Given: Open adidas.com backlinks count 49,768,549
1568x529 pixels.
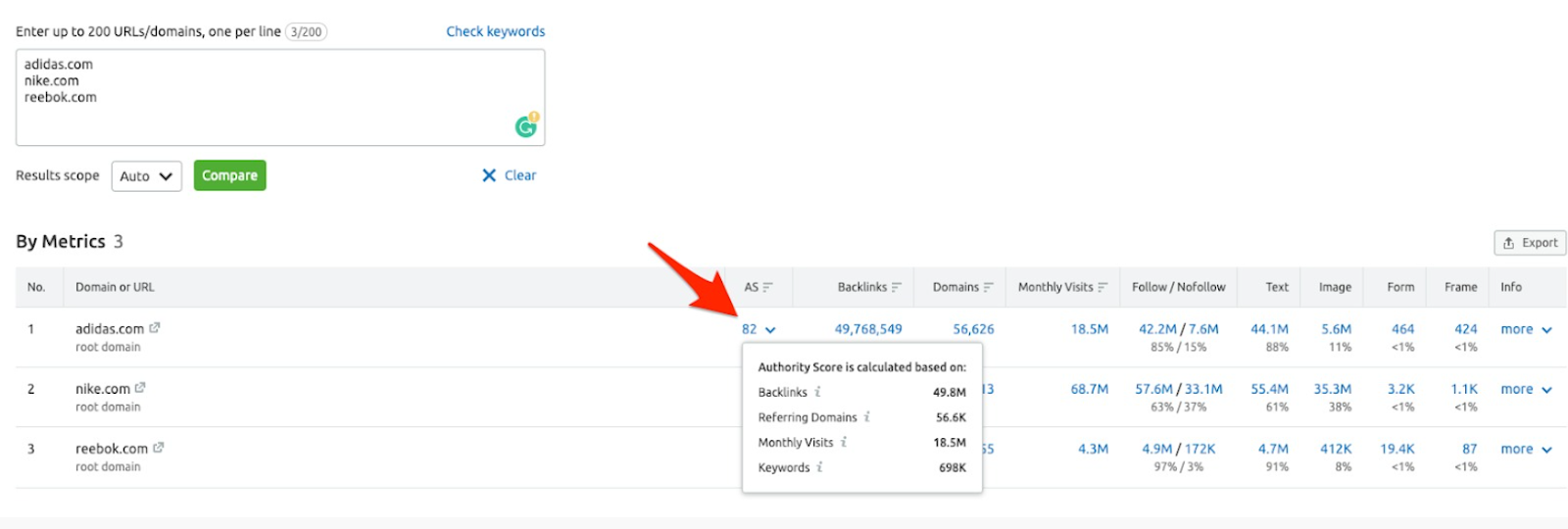Looking at the screenshot, I should coord(867,329).
